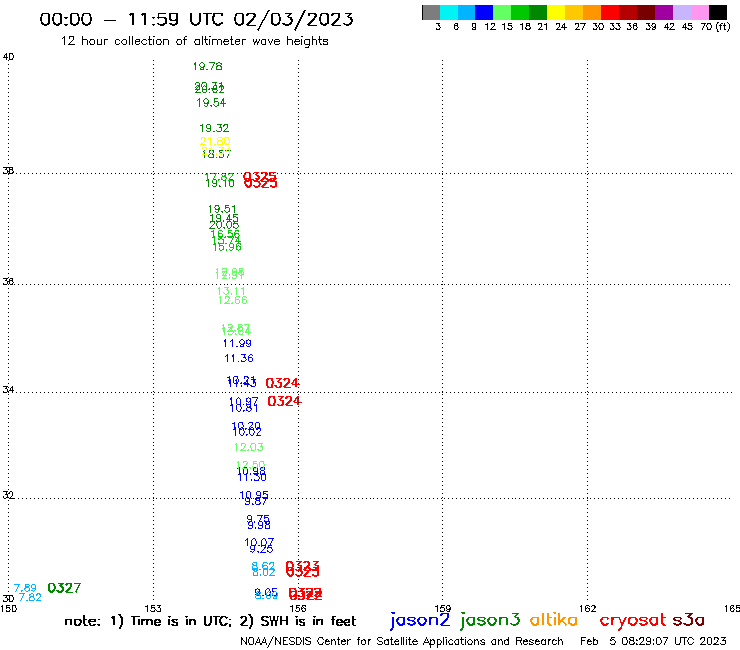This screenshot has width=740, height=650.
Task: Click the wave height value 12.66
Action: [233, 301]
